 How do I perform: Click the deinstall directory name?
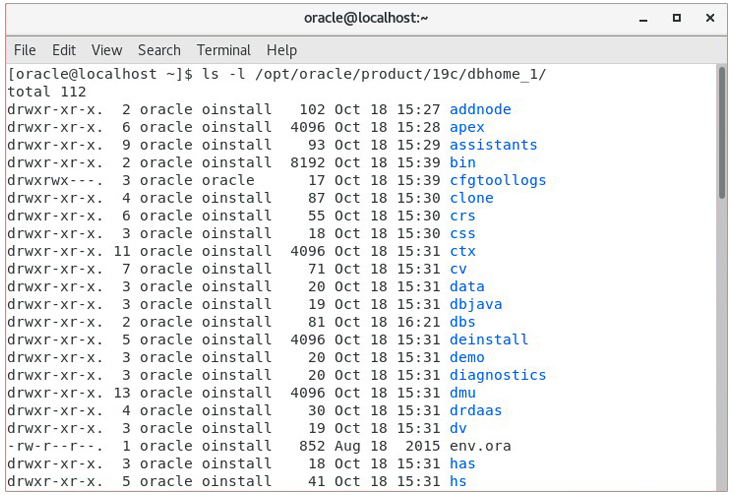coord(489,339)
